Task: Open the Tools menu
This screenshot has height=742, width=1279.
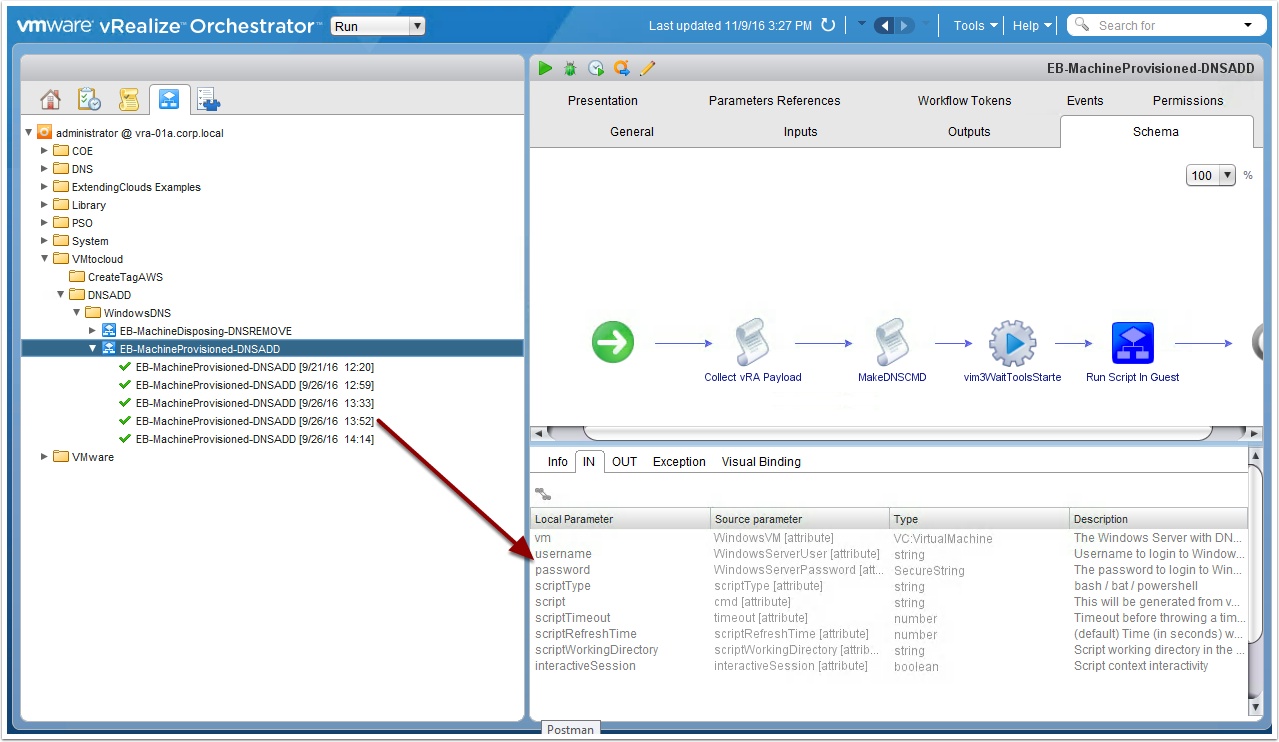Action: 974,26
